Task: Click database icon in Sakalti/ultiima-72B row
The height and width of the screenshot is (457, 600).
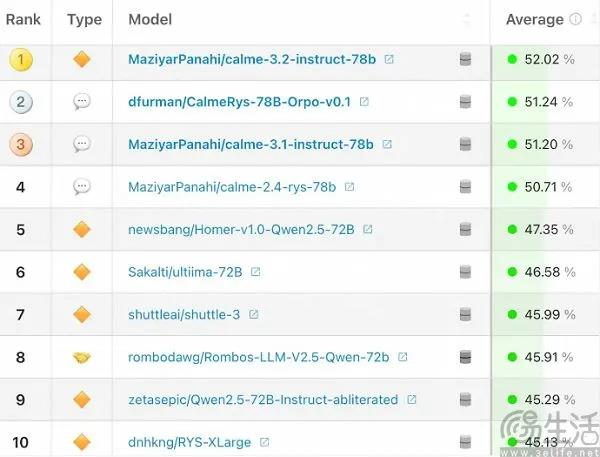Action: (465, 272)
